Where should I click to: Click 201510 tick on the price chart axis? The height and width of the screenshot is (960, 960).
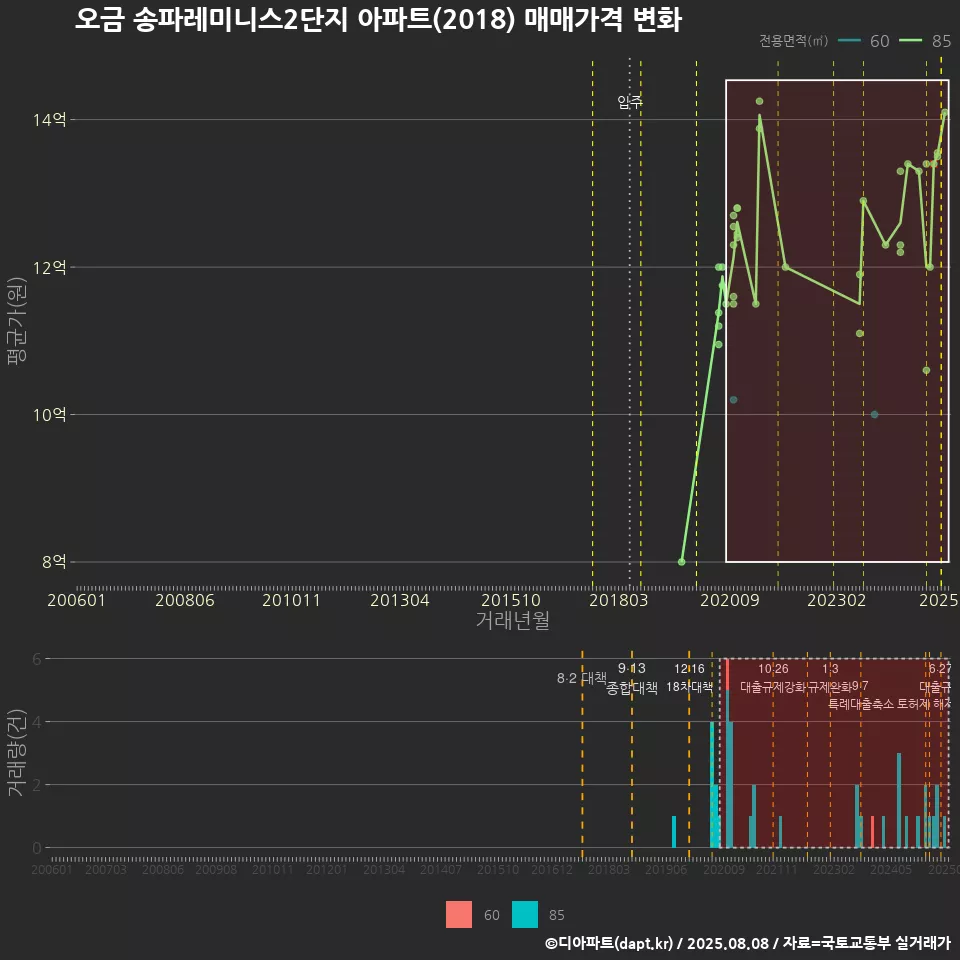tap(511, 600)
